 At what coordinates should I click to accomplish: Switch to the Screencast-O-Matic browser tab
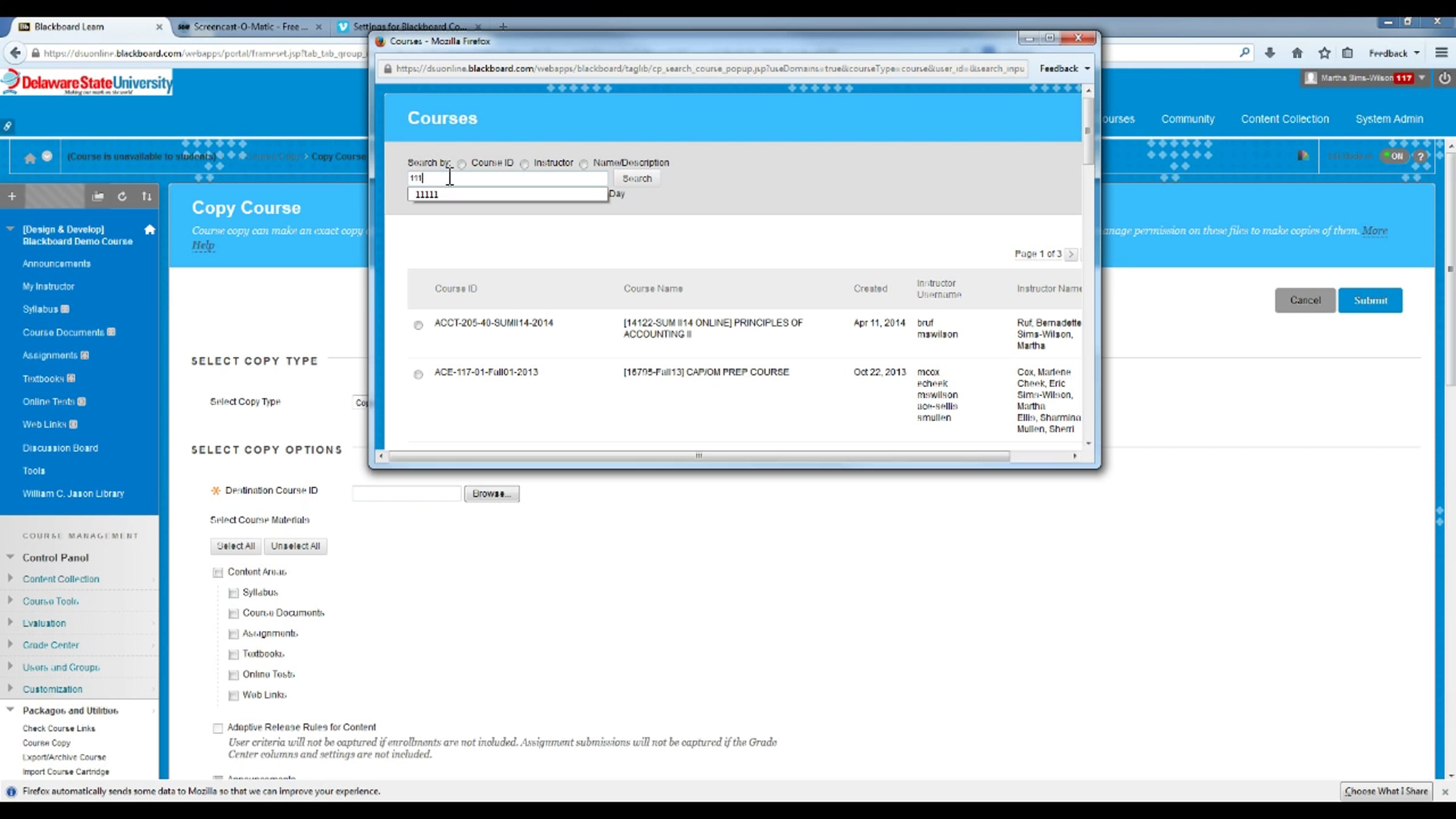click(x=250, y=27)
